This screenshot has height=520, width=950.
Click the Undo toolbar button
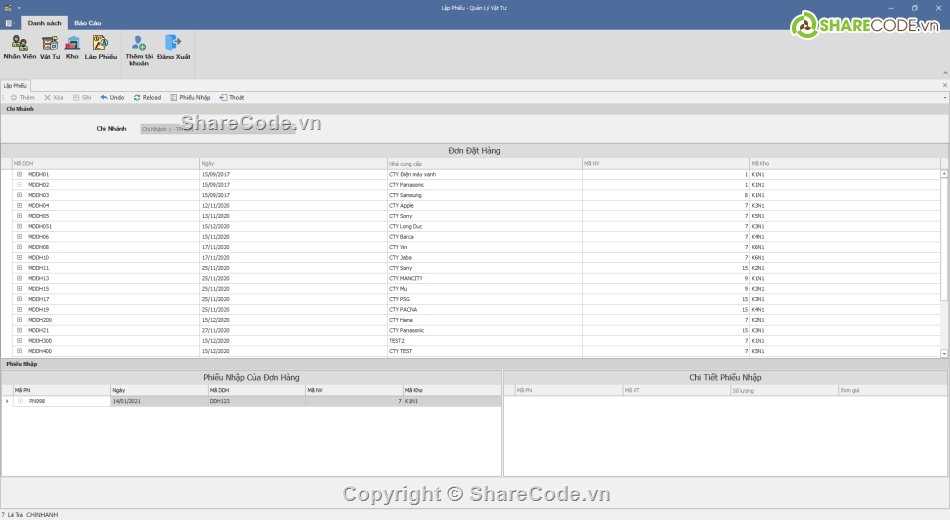tap(112, 97)
